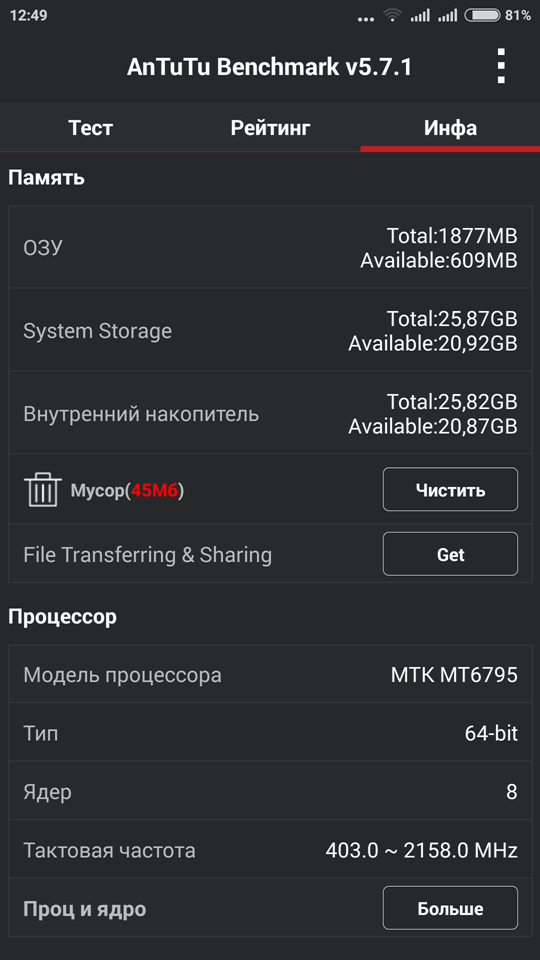This screenshot has width=540, height=960.
Task: Tap the status bar three-dots notification icon
Action: coord(366,19)
